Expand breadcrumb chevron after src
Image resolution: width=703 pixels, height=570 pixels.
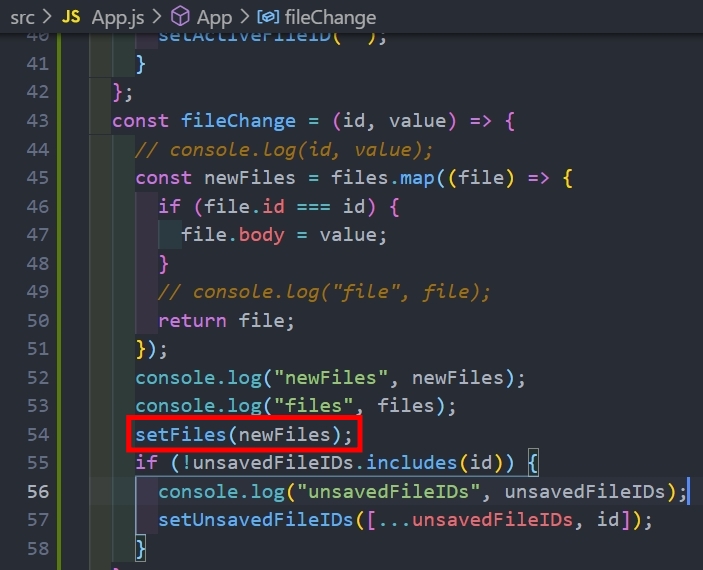[x=46, y=17]
